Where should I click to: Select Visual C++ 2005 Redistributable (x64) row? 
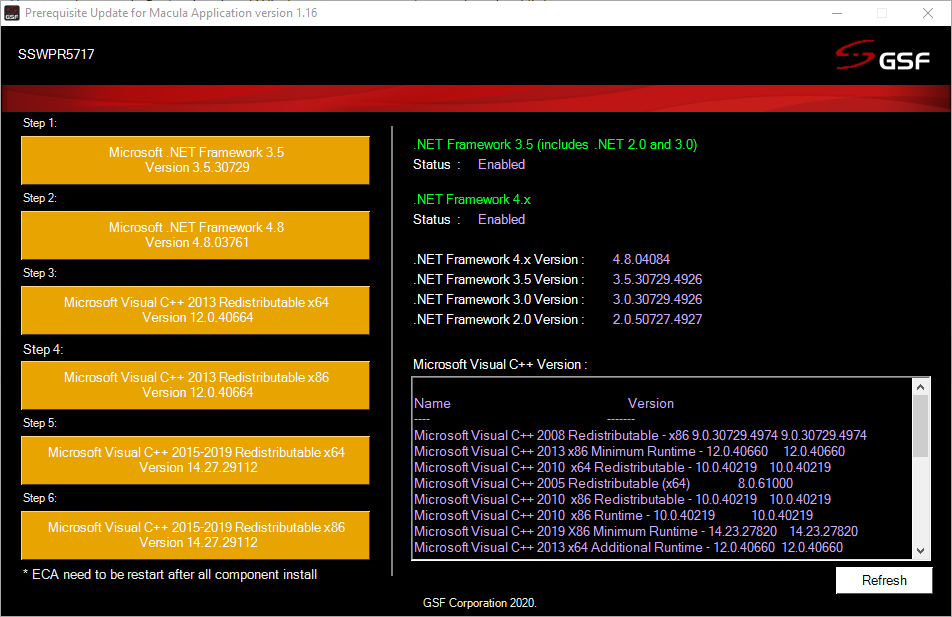pyautogui.click(x=603, y=483)
